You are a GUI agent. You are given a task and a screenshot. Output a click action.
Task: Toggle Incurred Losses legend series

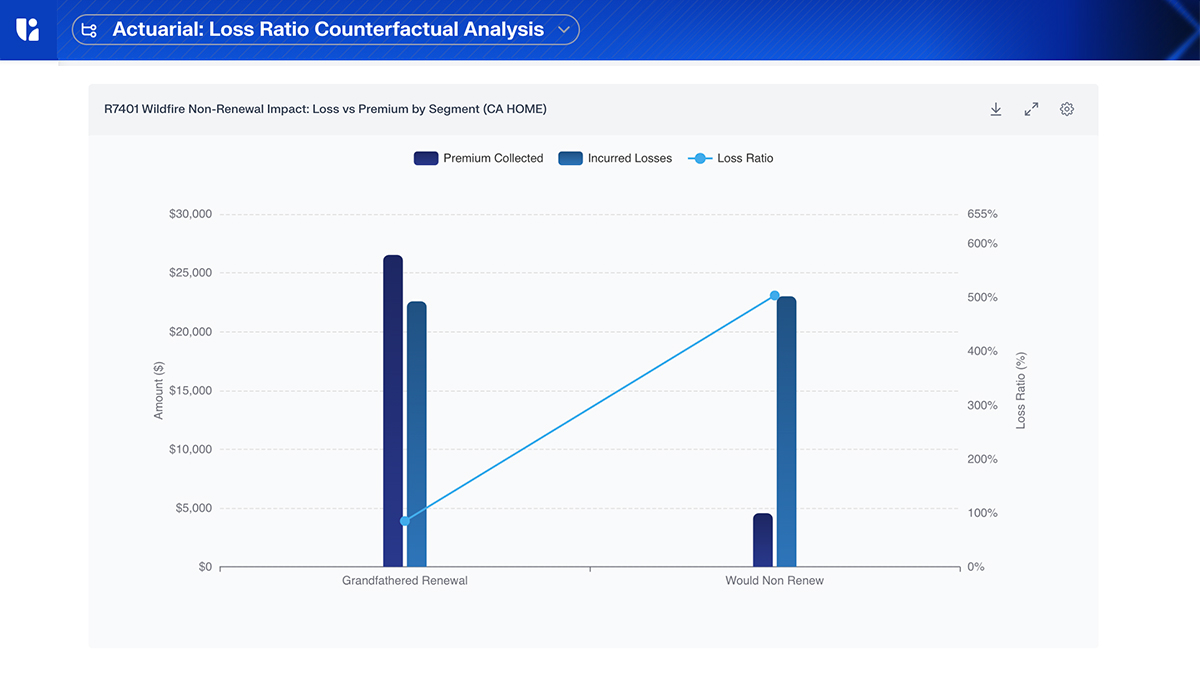click(615, 158)
